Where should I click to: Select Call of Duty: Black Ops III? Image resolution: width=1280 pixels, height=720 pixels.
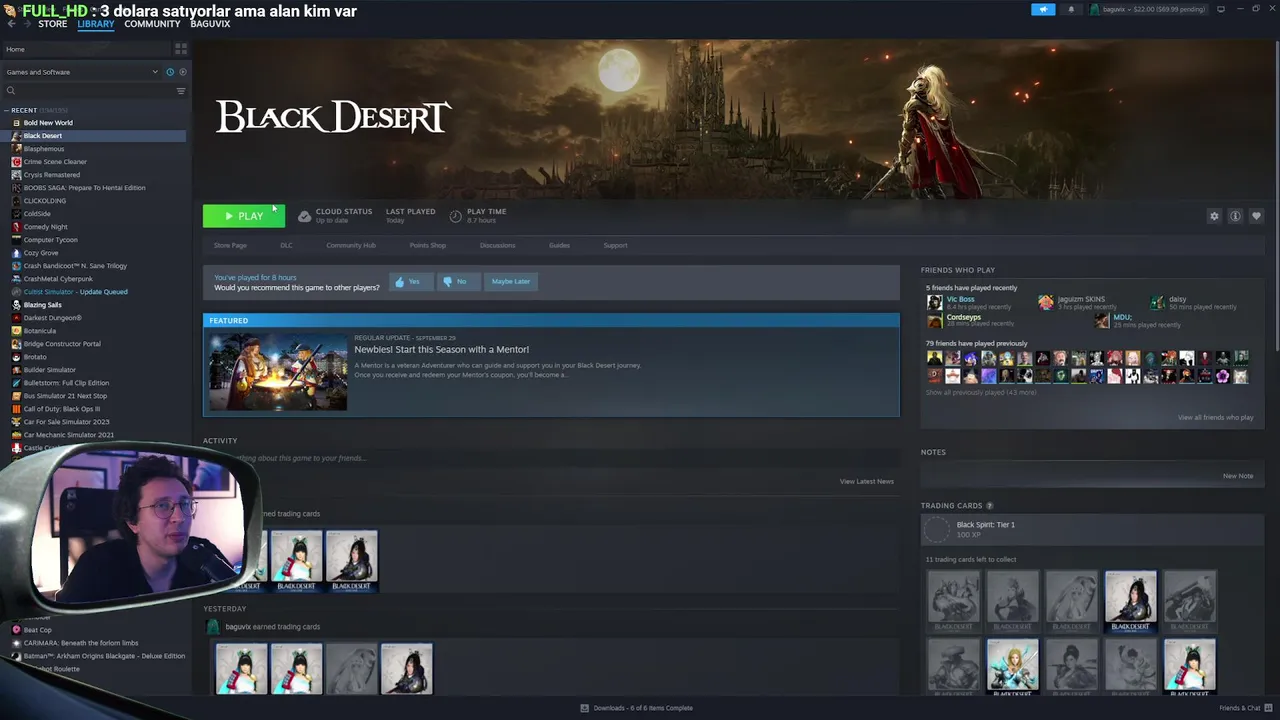[62, 409]
